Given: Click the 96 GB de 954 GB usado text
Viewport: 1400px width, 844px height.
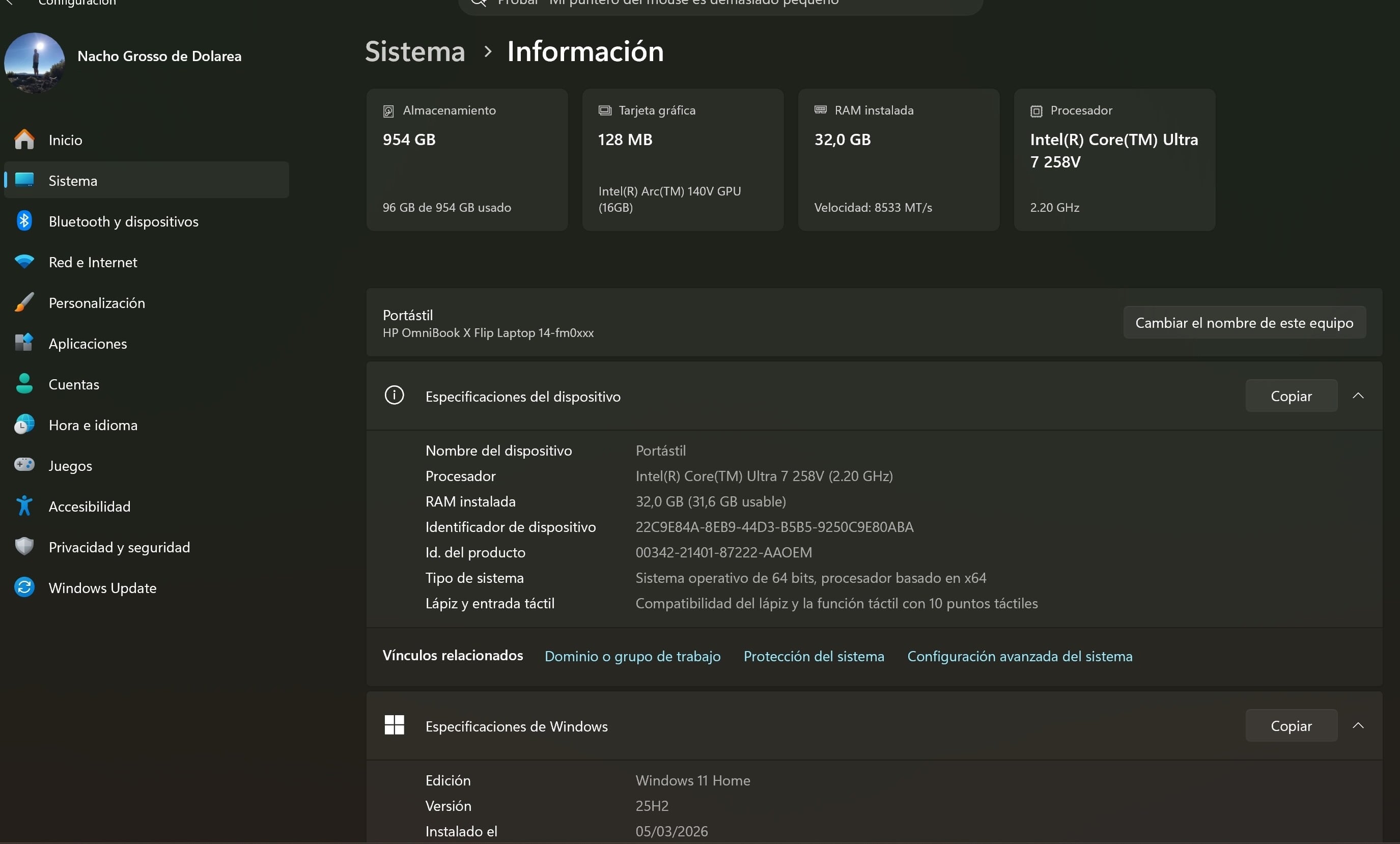Looking at the screenshot, I should pyautogui.click(x=446, y=207).
